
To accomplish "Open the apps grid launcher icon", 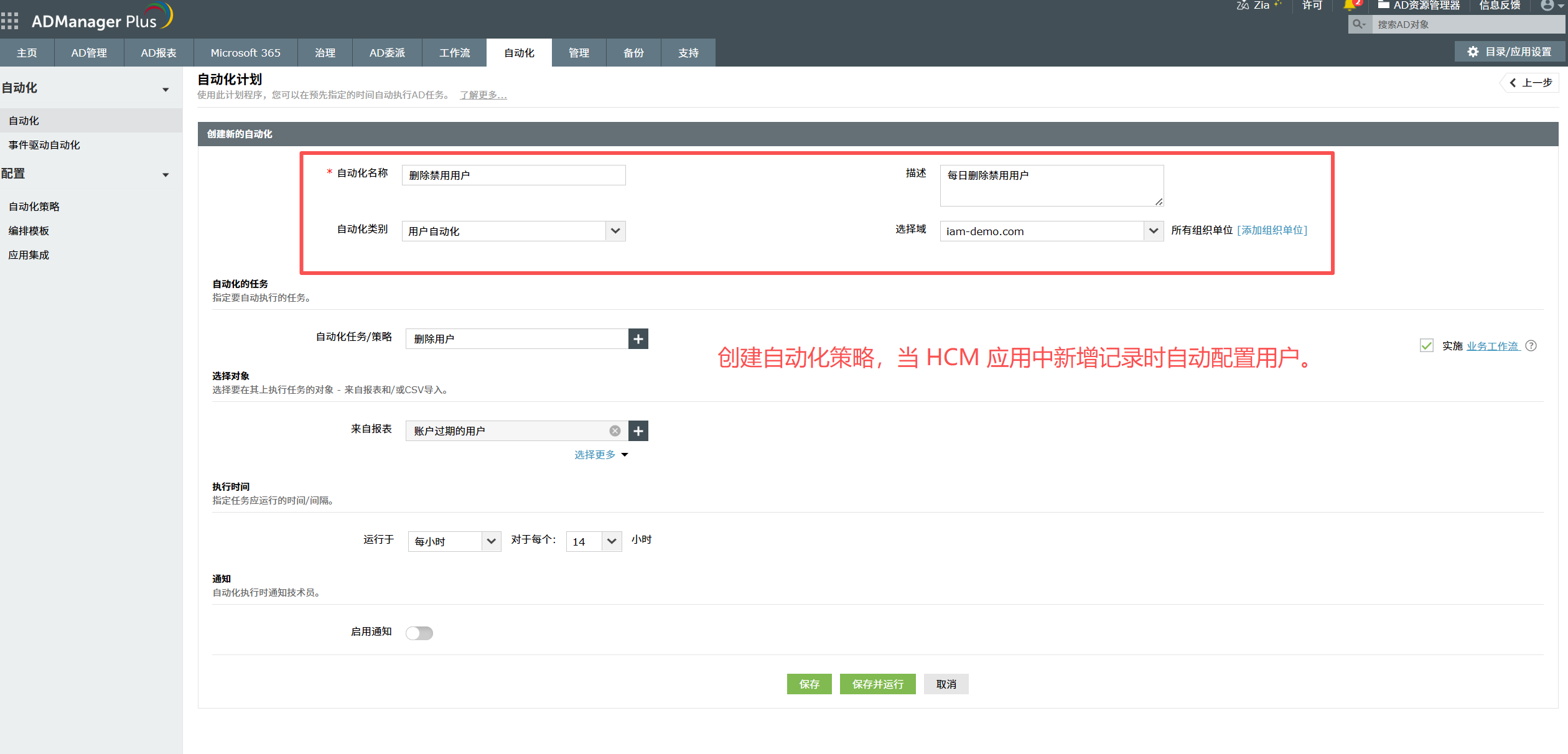I will click(10, 21).
